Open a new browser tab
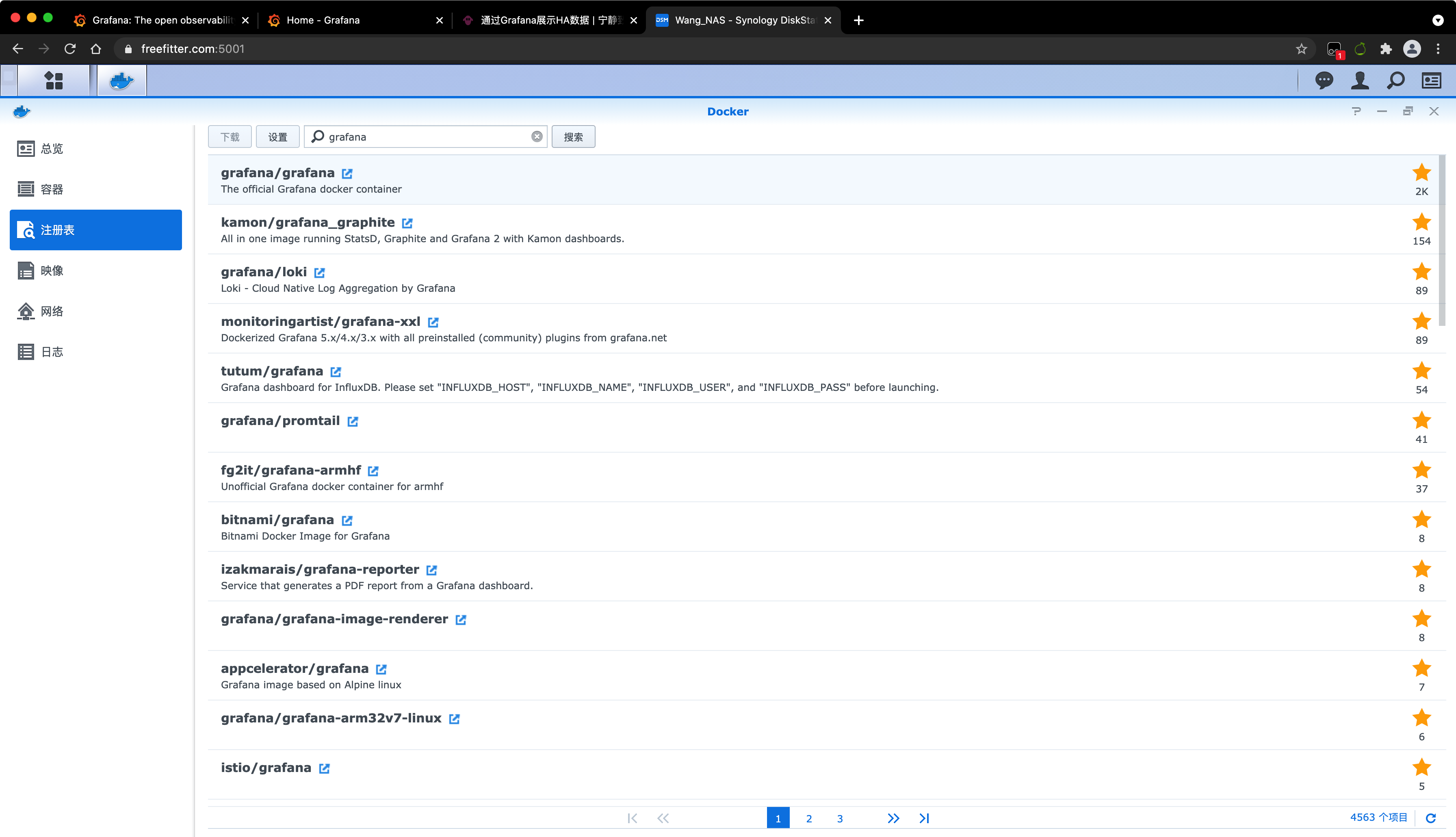 (858, 20)
